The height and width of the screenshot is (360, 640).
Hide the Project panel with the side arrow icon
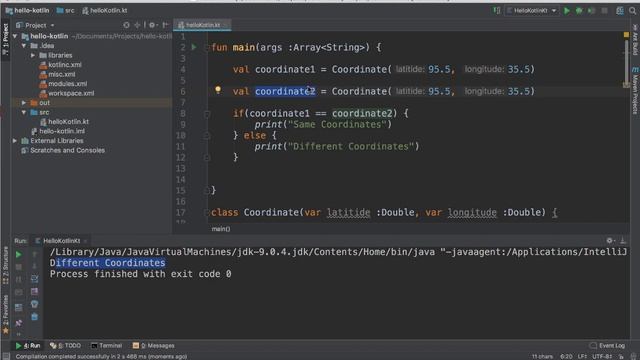[x=165, y=25]
